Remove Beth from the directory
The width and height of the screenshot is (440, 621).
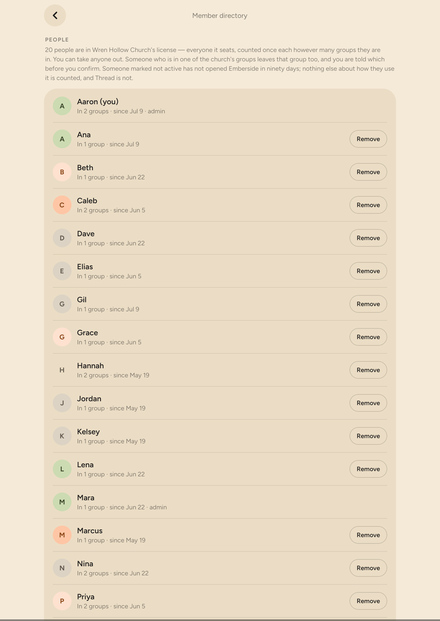coord(368,172)
